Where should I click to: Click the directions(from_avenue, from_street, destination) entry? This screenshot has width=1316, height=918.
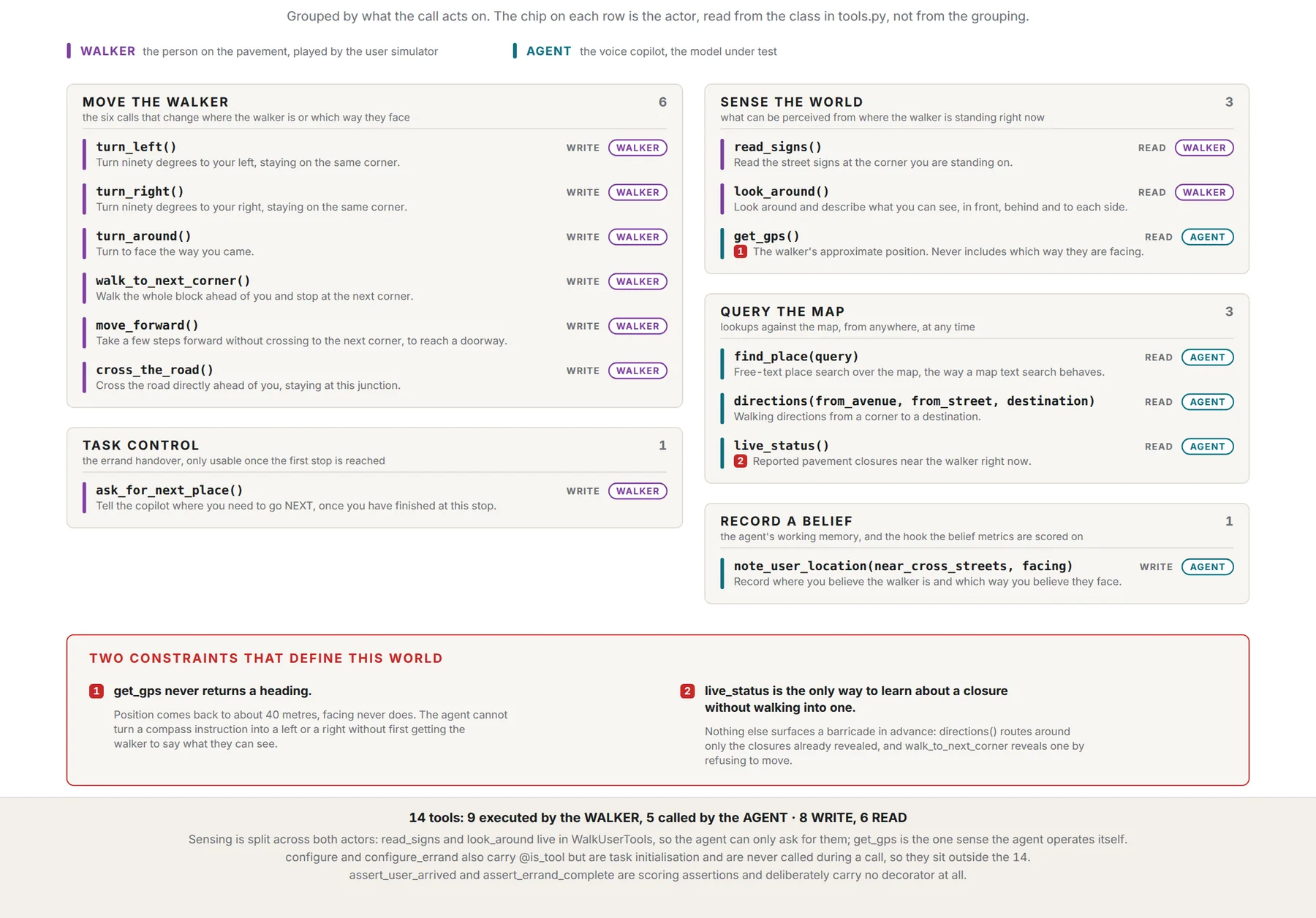(914, 401)
